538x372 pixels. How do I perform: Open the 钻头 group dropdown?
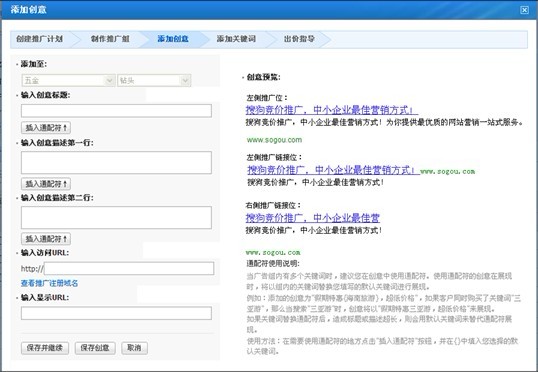[x=154, y=81]
